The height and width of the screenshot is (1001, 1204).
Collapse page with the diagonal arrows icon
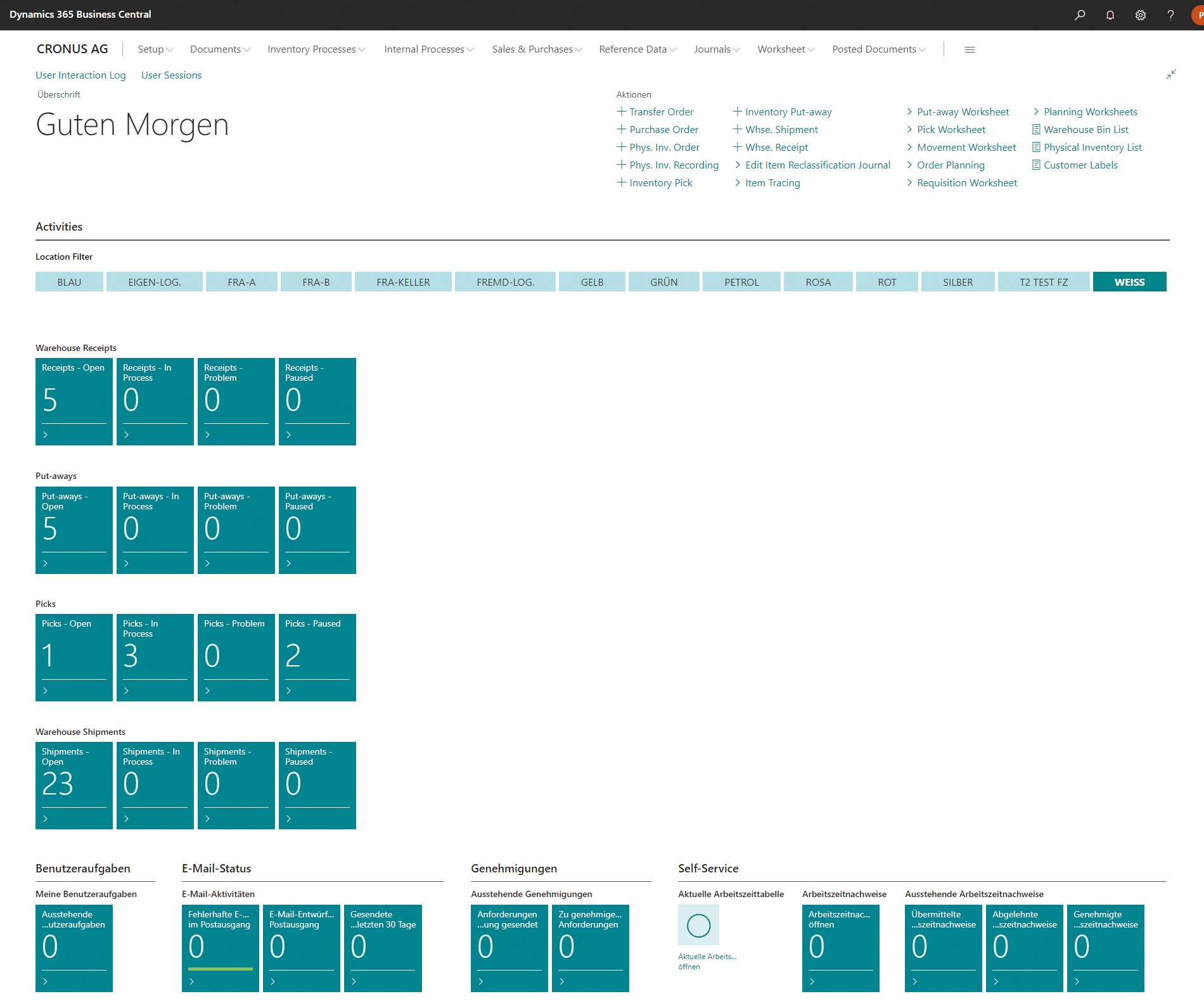[x=1171, y=74]
